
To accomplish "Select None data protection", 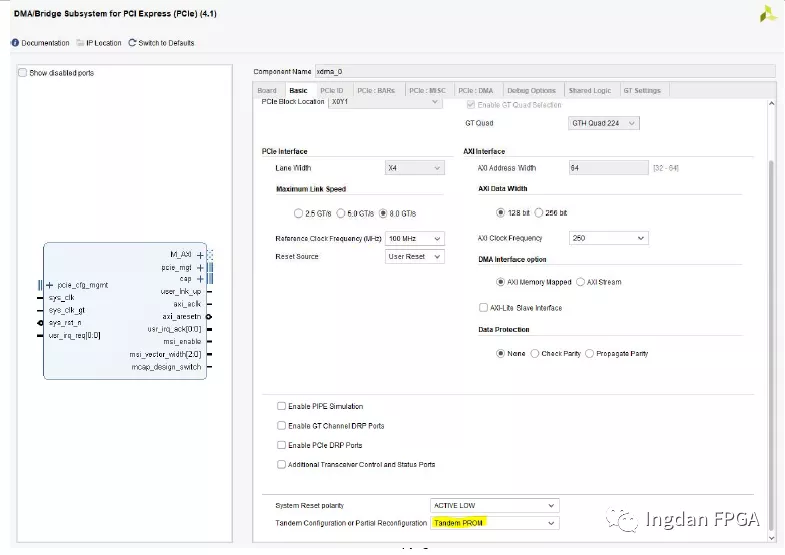I will [500, 354].
